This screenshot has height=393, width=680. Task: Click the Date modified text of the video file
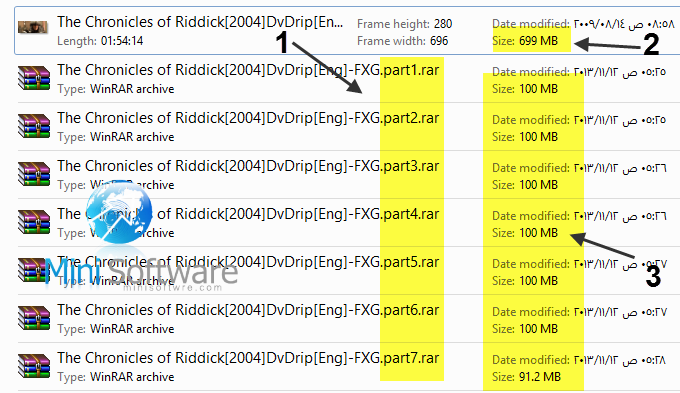(584, 24)
